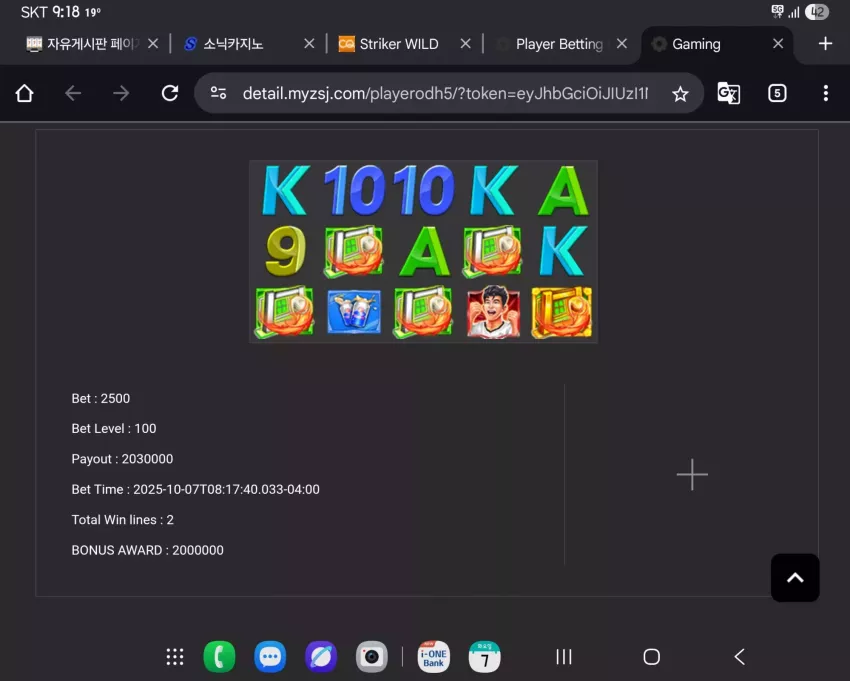Click the Bet Level : 100 text
Viewport: 850px width, 681px height.
(x=114, y=428)
